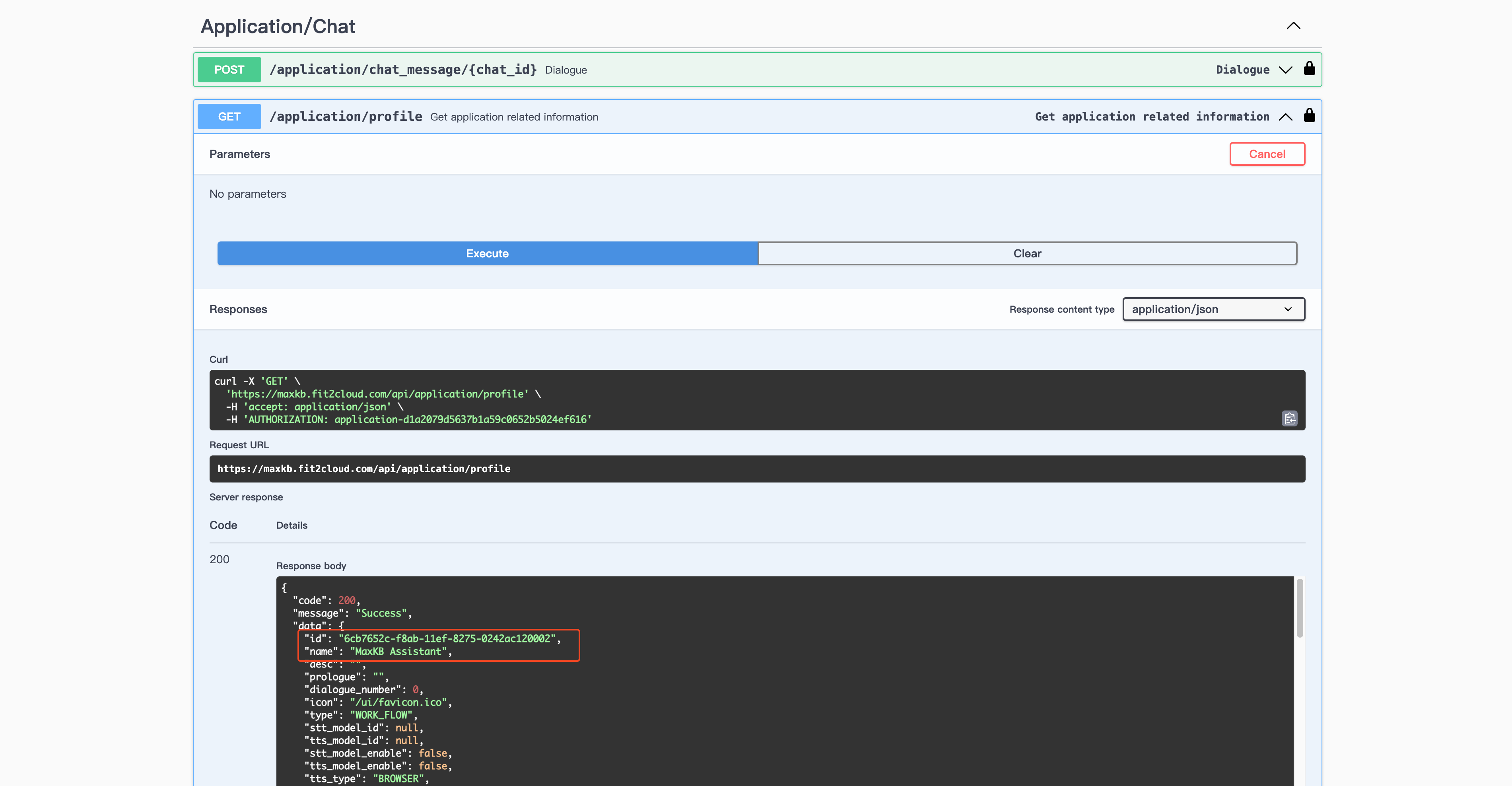Click the Responses section header
The image size is (1512, 786).
[x=238, y=309]
